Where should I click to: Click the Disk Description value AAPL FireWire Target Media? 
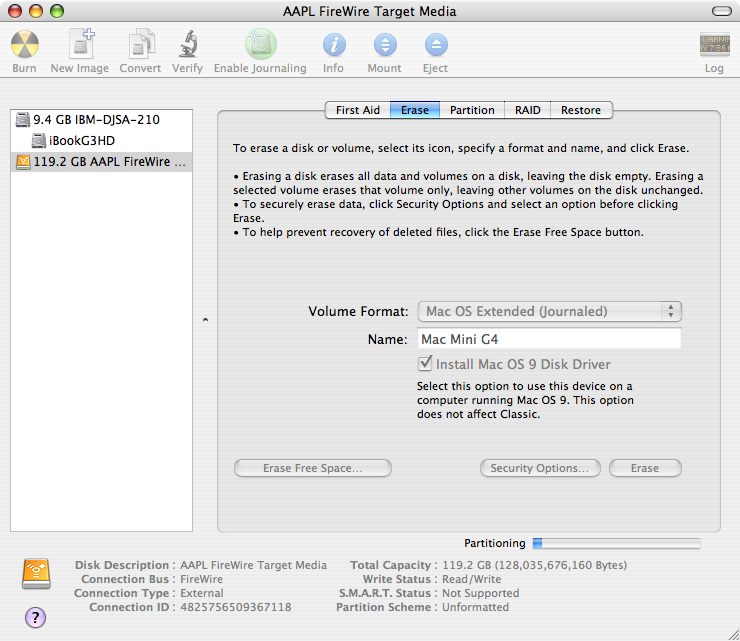(253, 565)
